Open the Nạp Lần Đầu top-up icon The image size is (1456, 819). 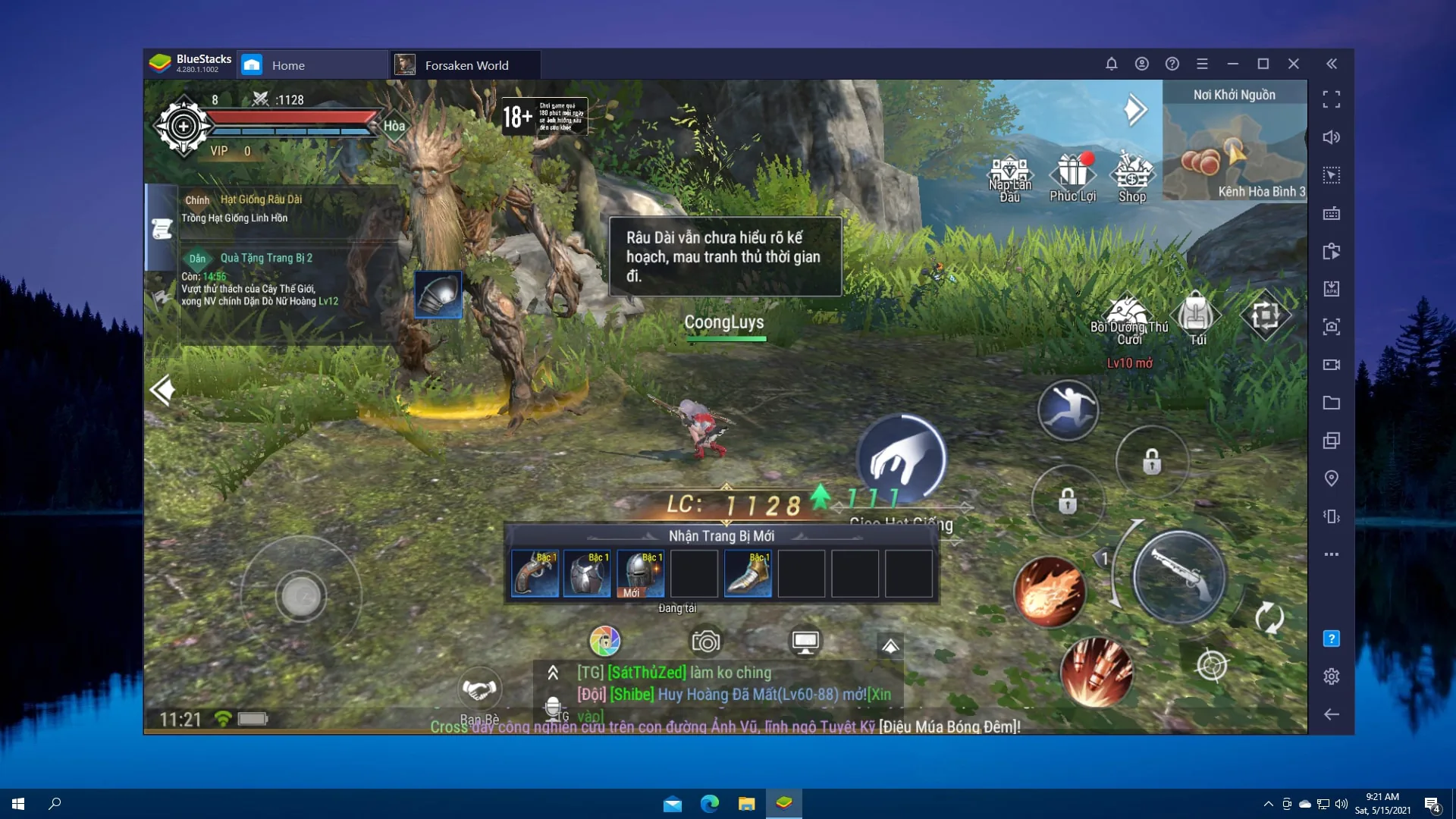[x=1009, y=180]
